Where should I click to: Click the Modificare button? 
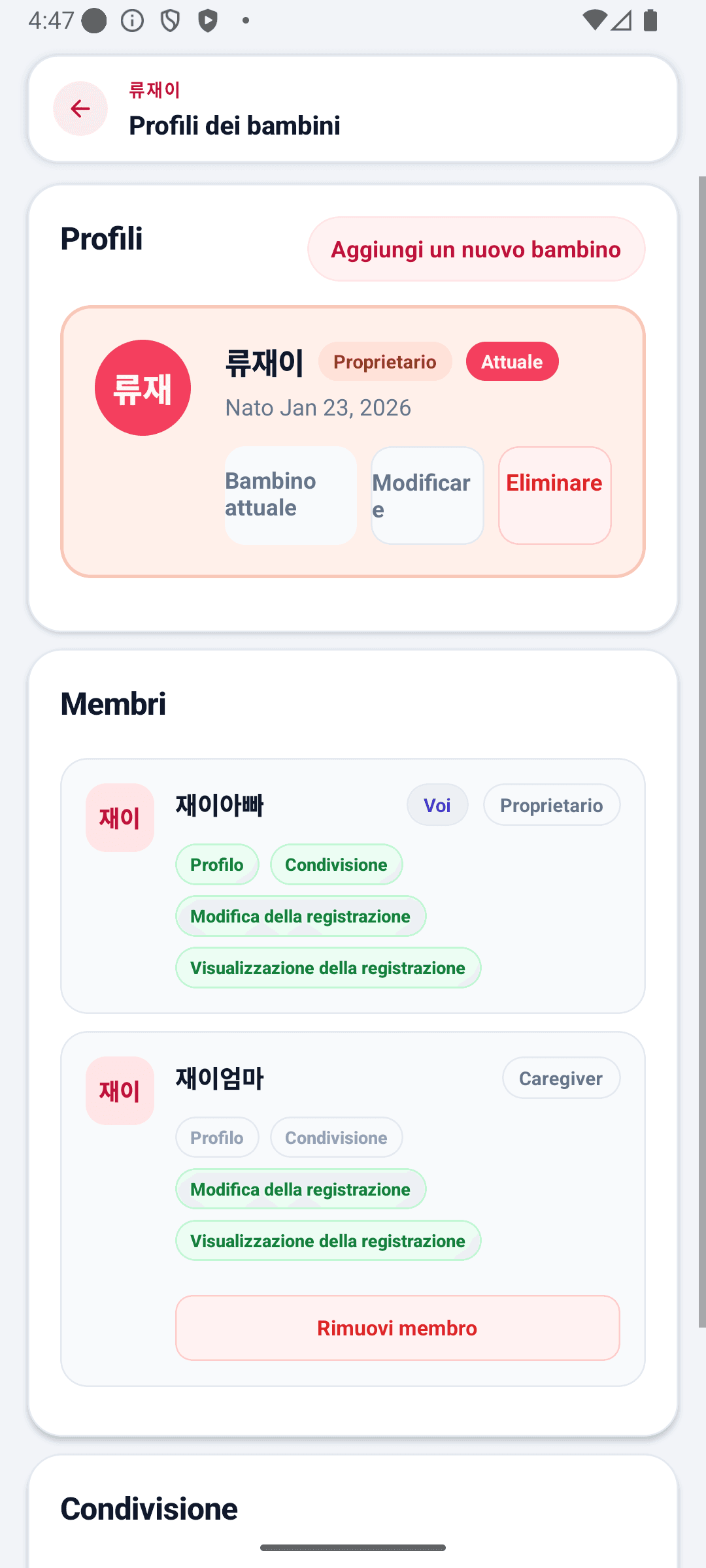pos(428,495)
